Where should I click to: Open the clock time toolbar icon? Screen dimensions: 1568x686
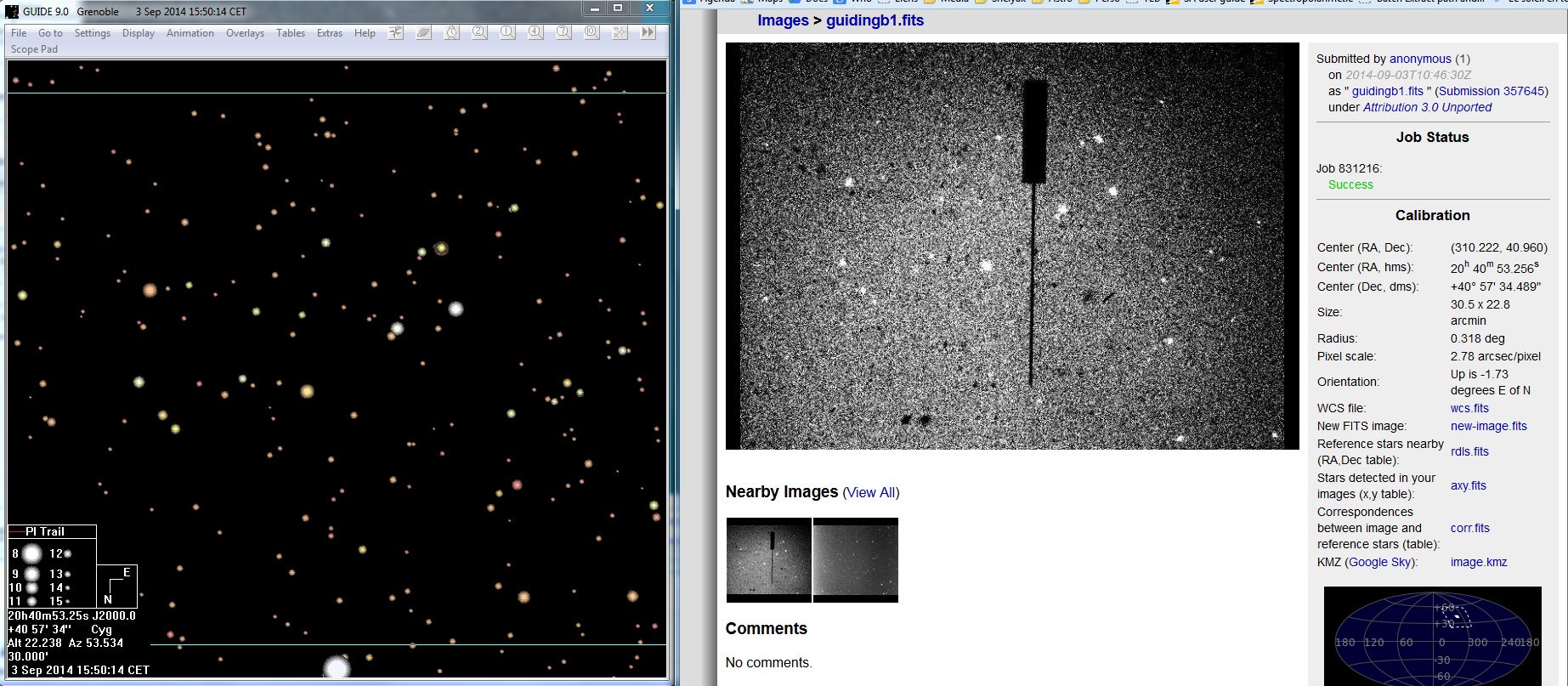click(x=451, y=32)
